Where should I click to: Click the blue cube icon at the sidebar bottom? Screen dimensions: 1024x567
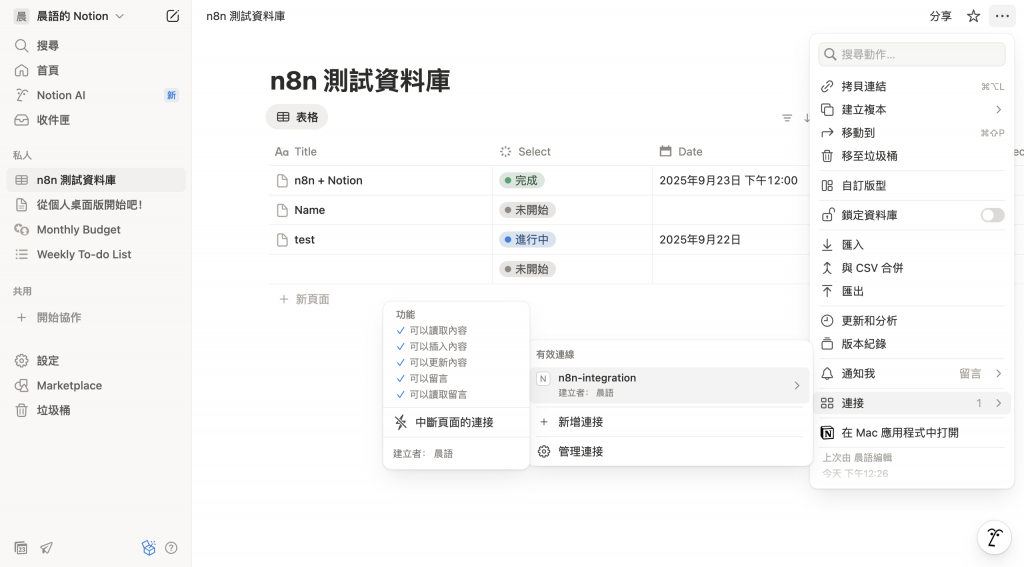pos(149,548)
